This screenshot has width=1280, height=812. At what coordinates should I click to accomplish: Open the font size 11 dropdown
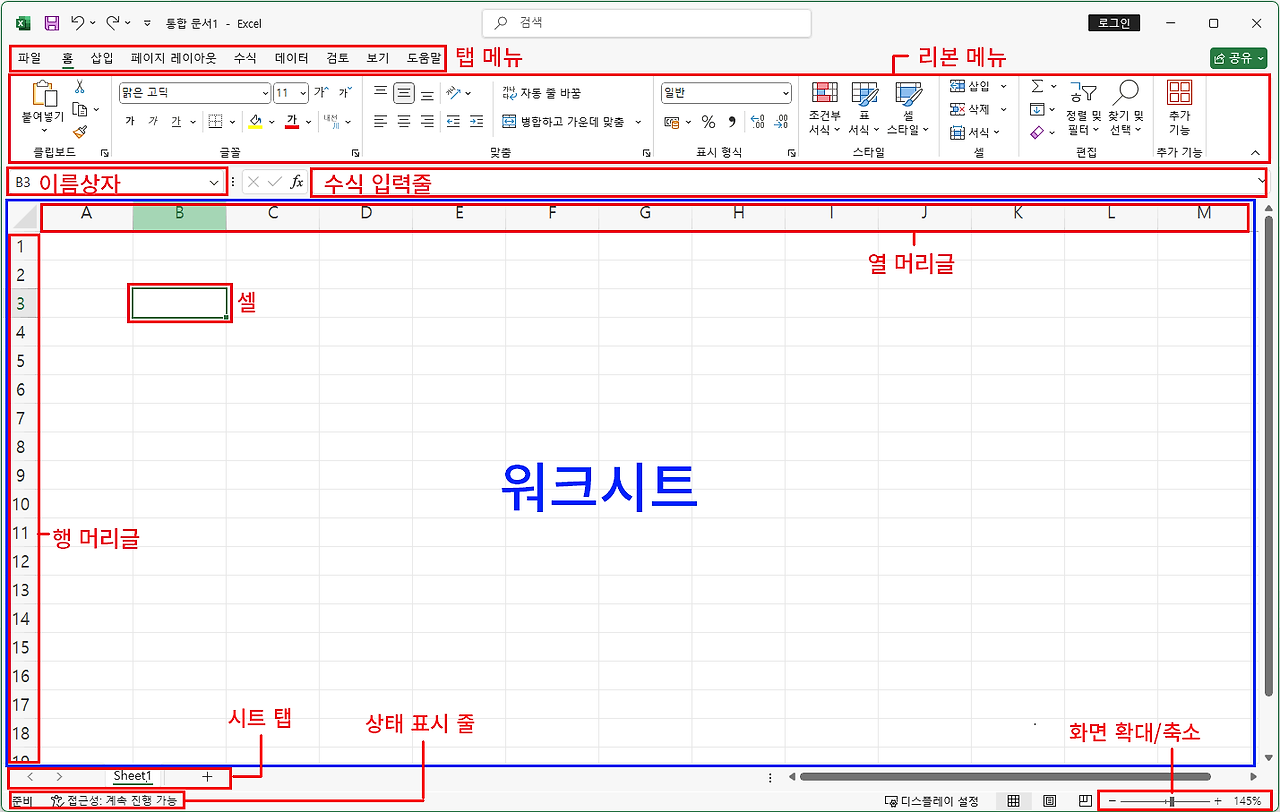tap(303, 93)
